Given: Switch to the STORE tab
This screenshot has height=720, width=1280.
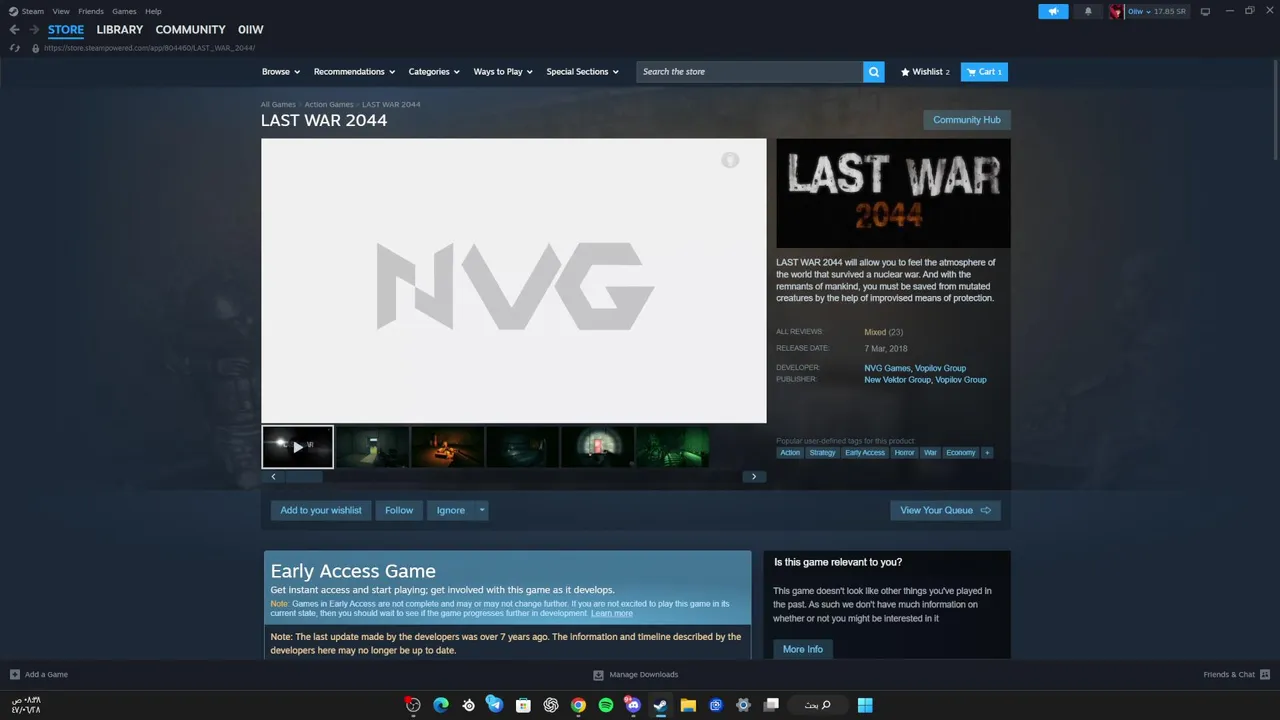Looking at the screenshot, I should (66, 30).
